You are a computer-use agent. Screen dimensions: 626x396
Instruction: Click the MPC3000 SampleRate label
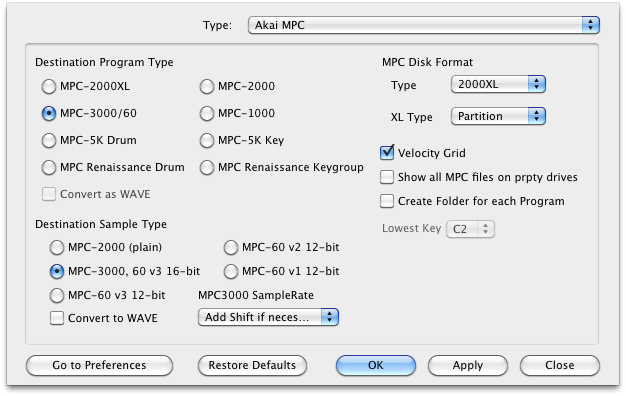256,295
